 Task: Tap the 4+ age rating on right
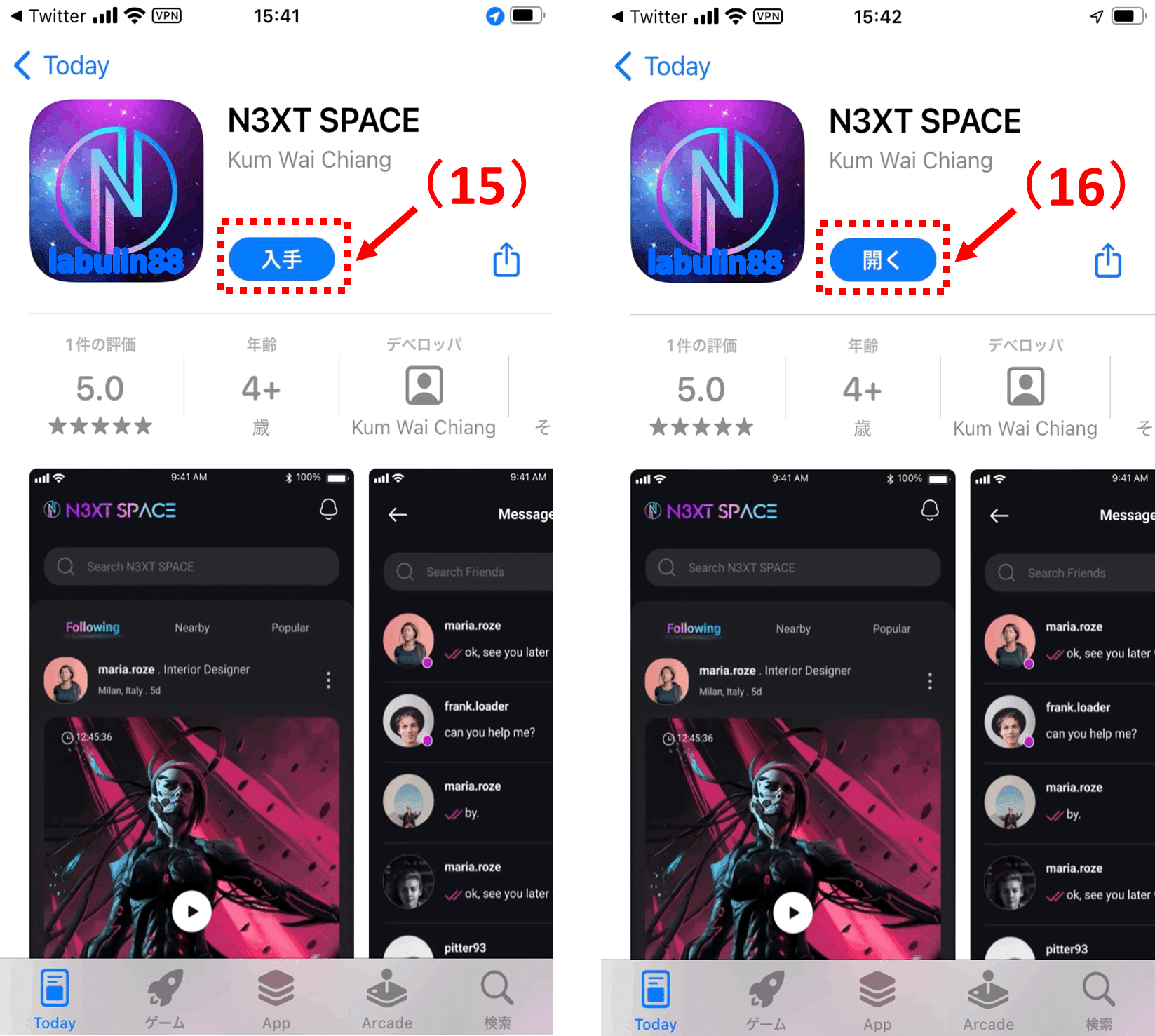point(862,390)
